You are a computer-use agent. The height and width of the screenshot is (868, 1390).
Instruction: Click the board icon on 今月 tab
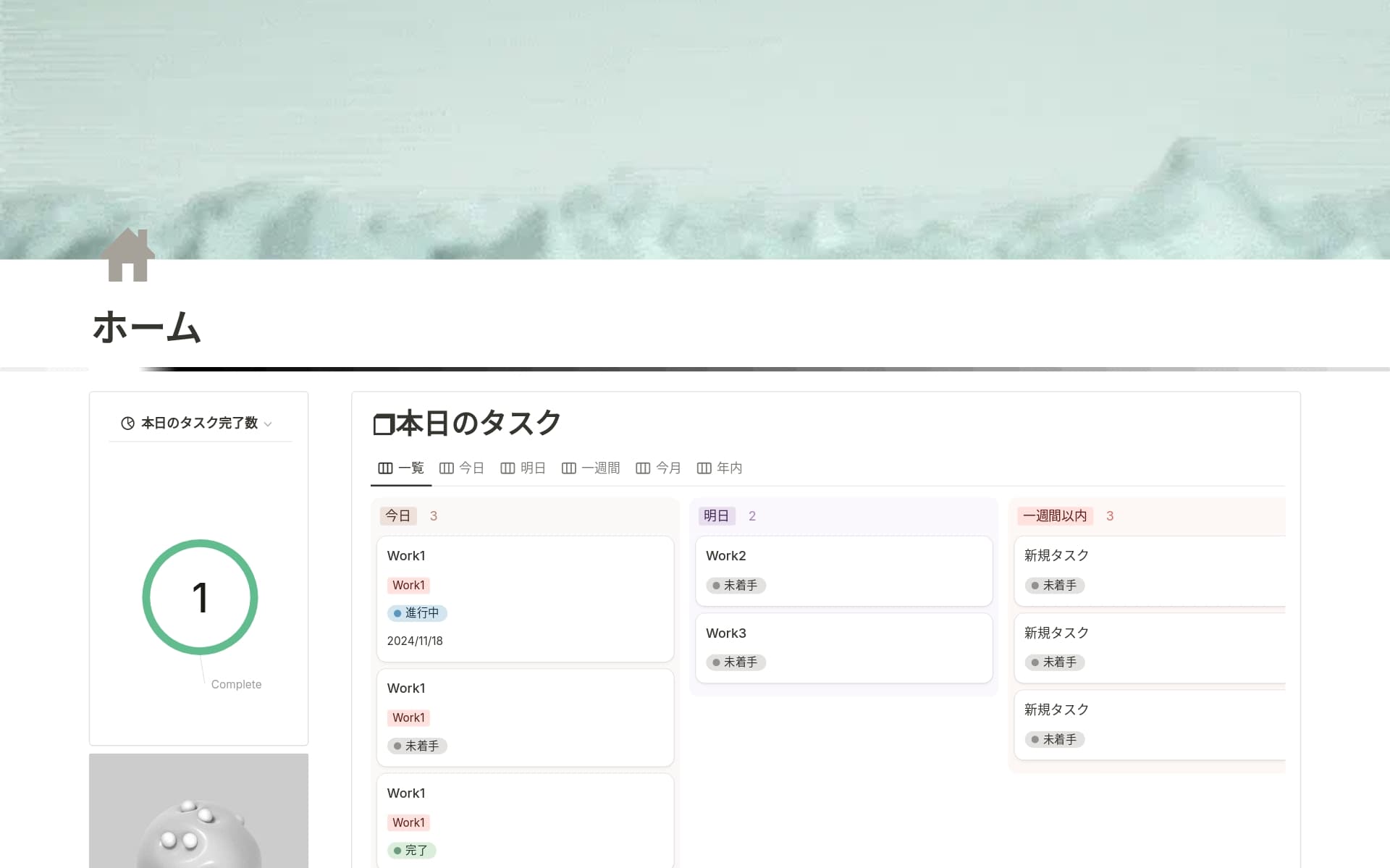click(x=643, y=468)
